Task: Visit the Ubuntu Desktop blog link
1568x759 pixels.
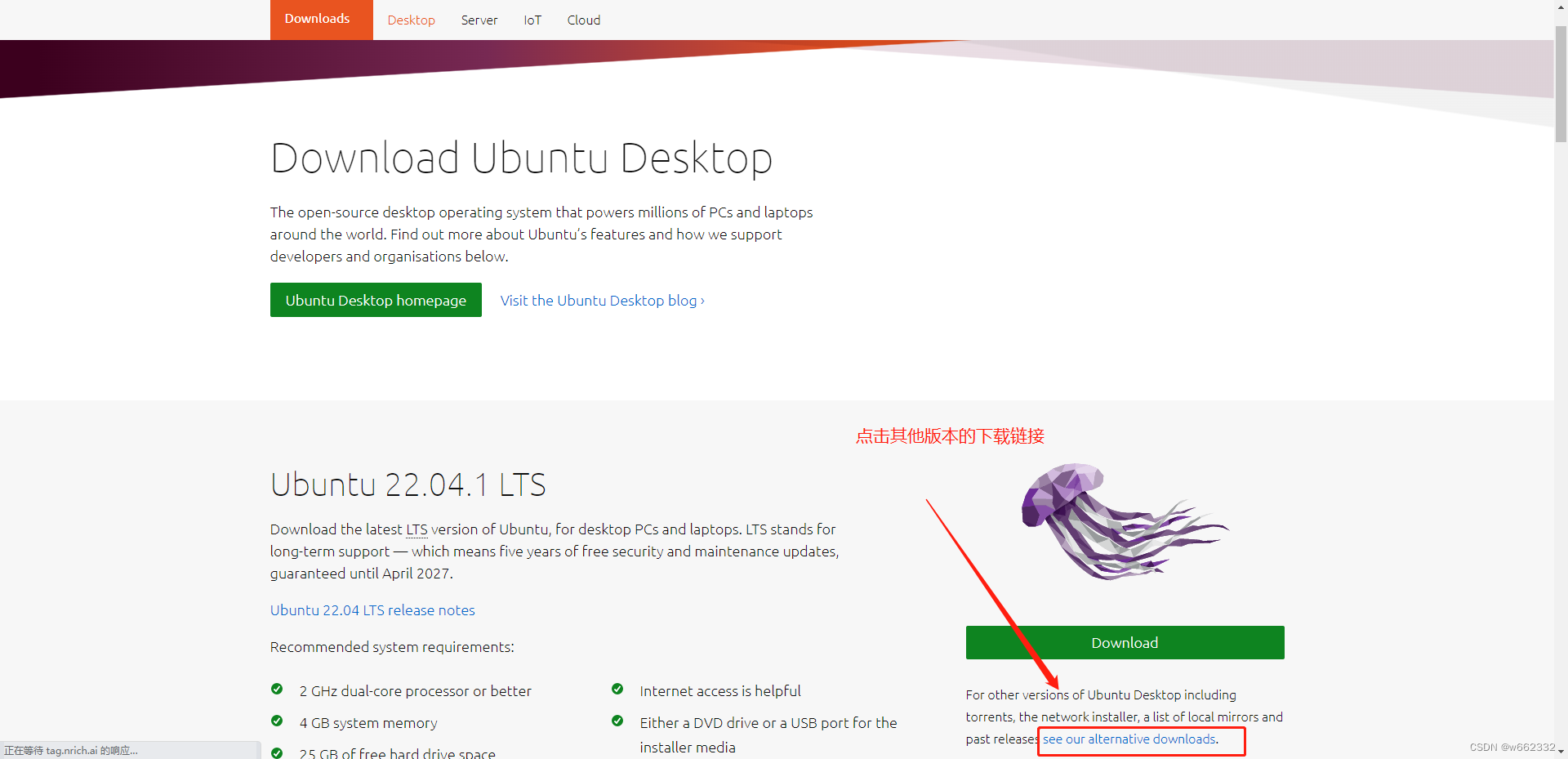Action: (602, 301)
